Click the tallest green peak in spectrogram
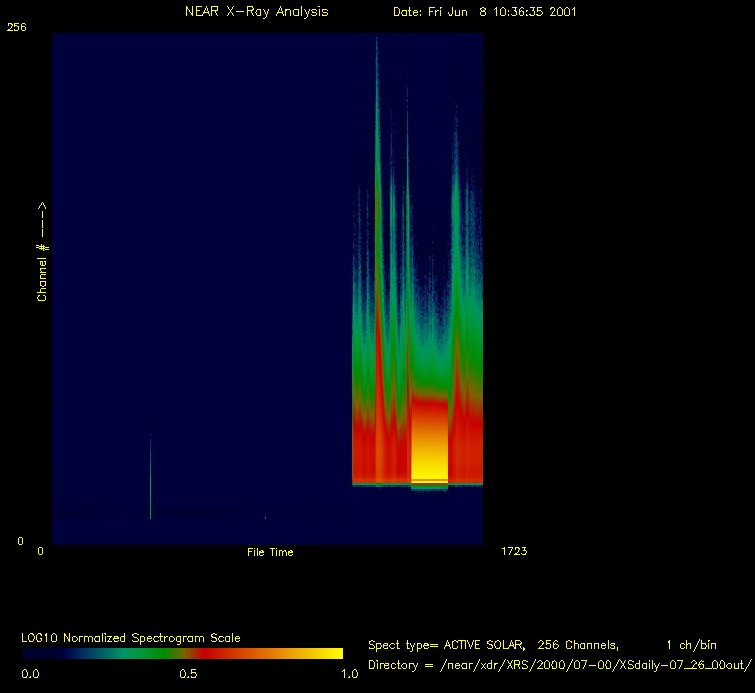755x693 pixels. click(x=377, y=120)
